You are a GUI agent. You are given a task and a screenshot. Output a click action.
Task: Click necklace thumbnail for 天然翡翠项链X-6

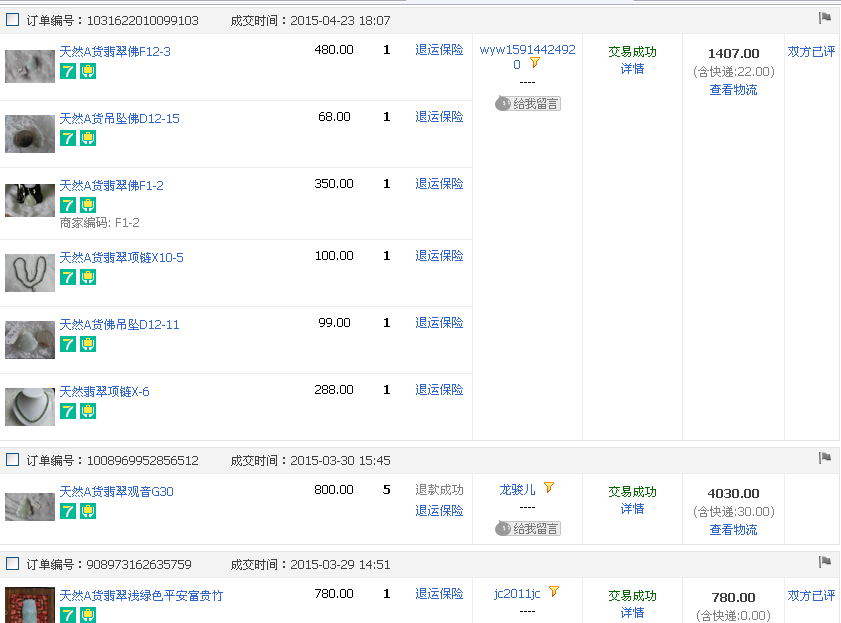coord(30,406)
